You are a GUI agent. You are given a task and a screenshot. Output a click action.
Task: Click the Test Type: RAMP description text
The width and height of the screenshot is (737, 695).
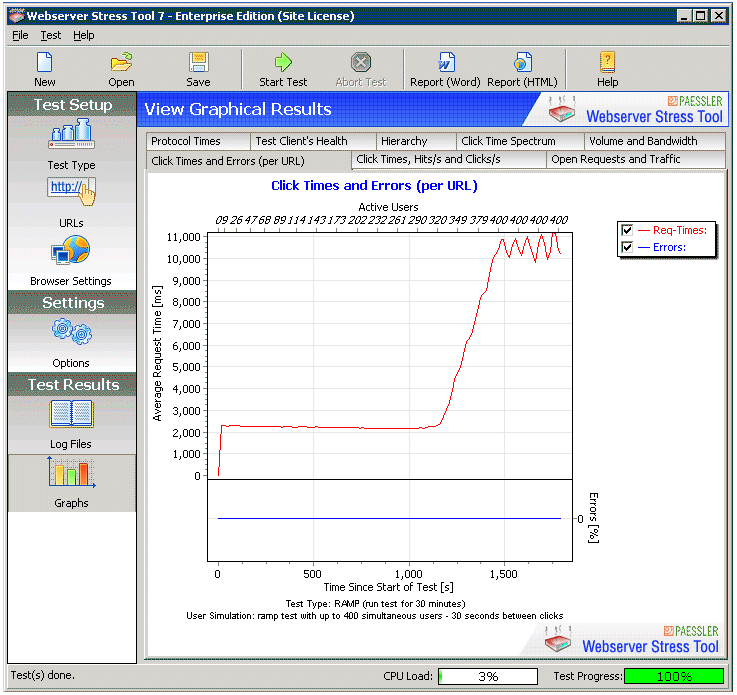(x=375, y=603)
